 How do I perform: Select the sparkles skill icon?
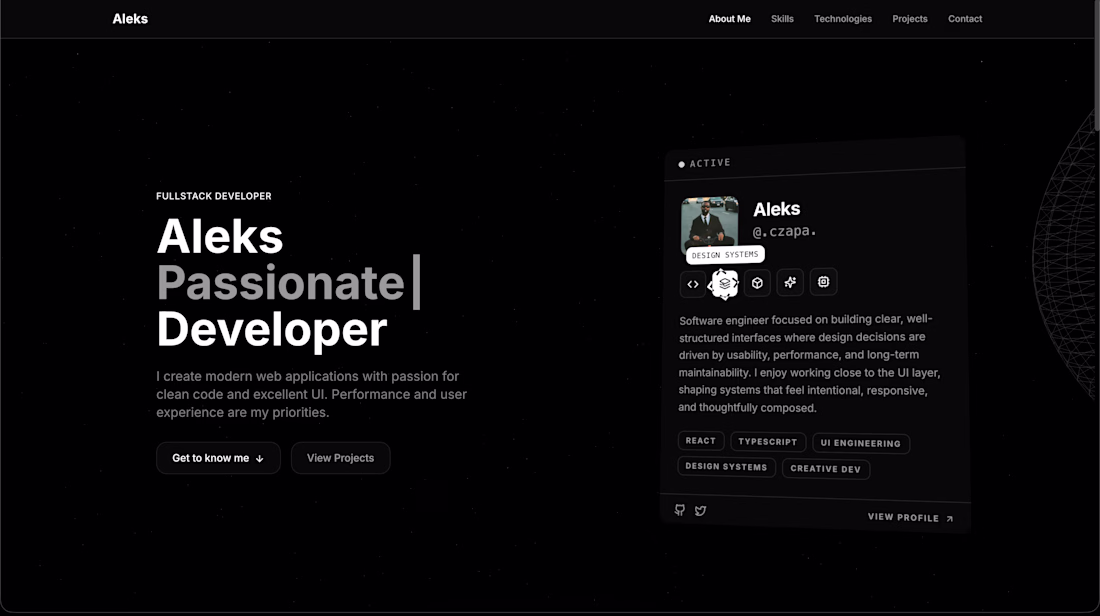pyautogui.click(x=790, y=282)
